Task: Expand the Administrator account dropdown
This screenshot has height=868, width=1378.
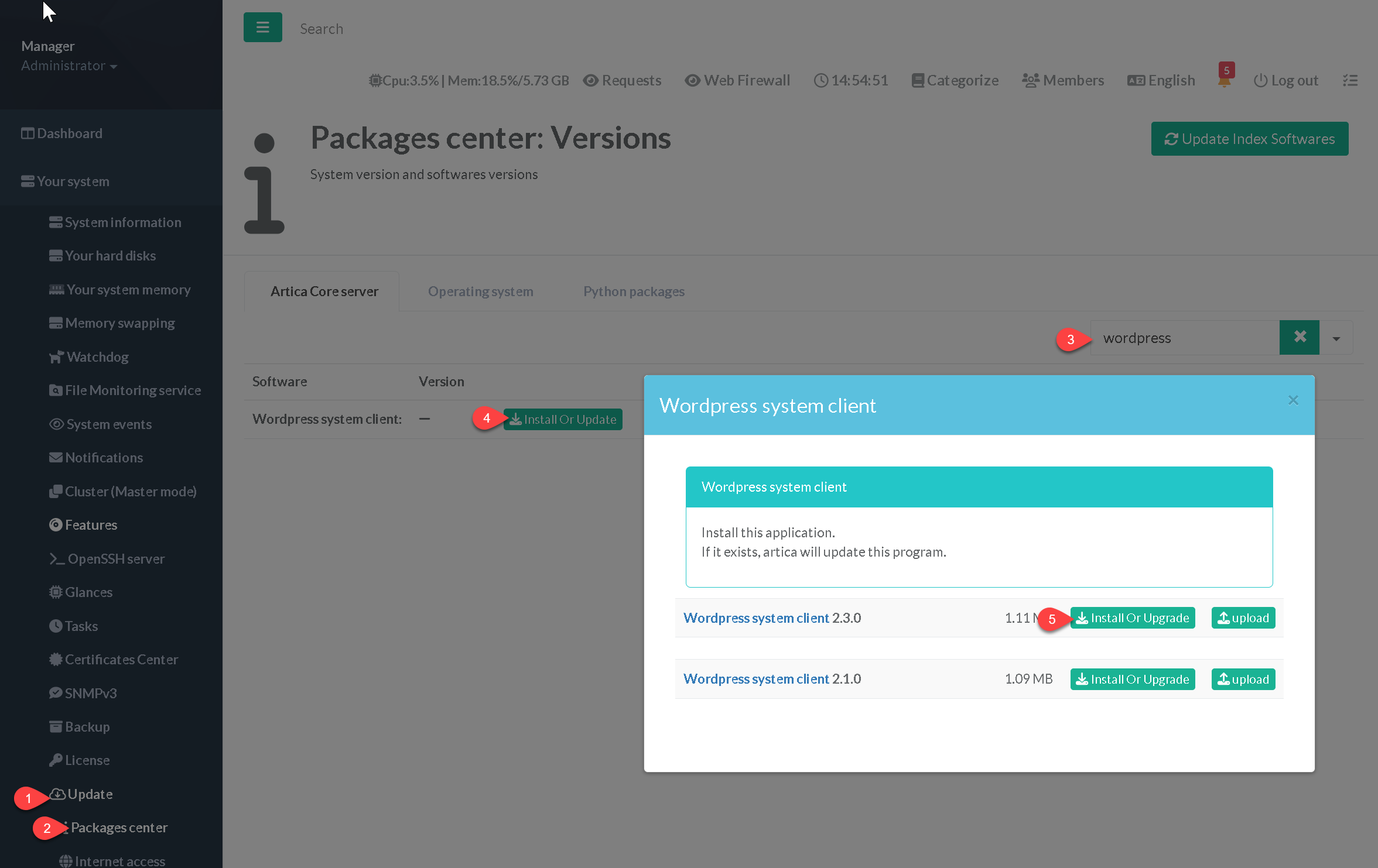Action: pos(69,66)
